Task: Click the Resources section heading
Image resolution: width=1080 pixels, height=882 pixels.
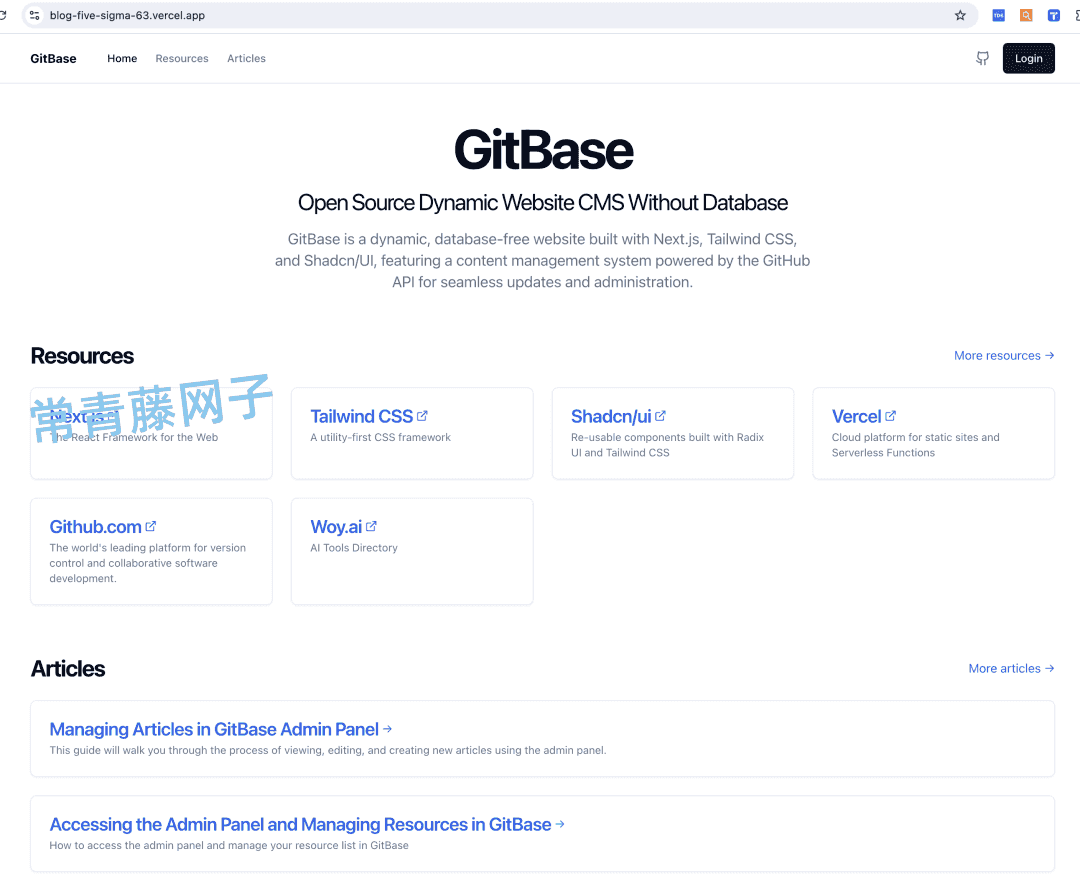Action: 82,355
